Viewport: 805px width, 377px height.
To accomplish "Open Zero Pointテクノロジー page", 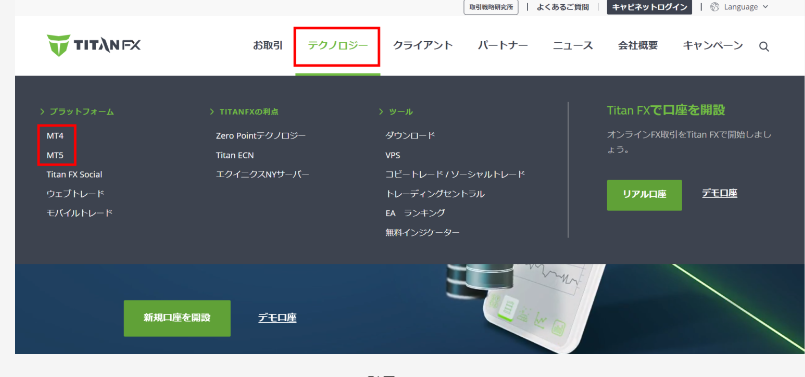I will 261,136.
